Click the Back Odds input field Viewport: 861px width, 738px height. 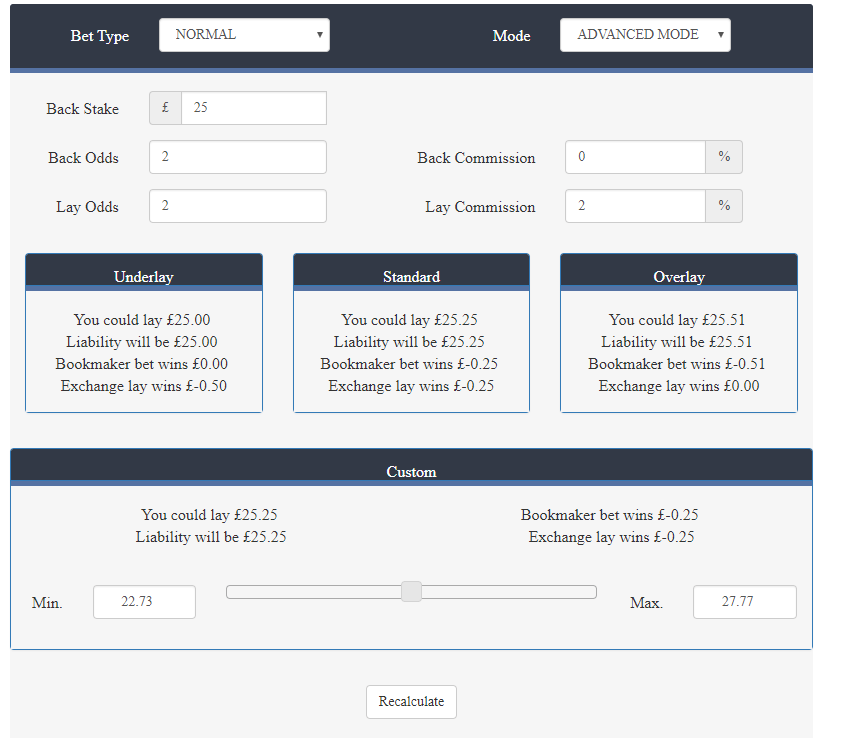[238, 157]
